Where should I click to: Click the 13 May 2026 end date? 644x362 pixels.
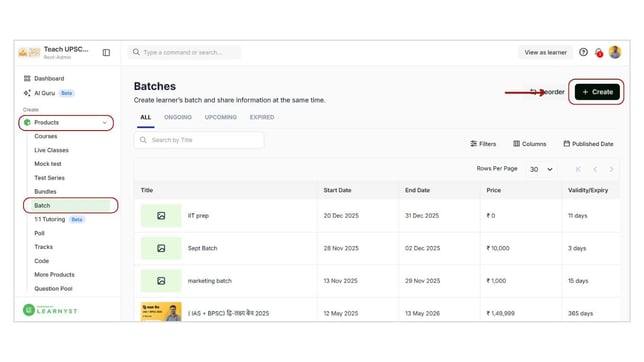[x=422, y=313]
